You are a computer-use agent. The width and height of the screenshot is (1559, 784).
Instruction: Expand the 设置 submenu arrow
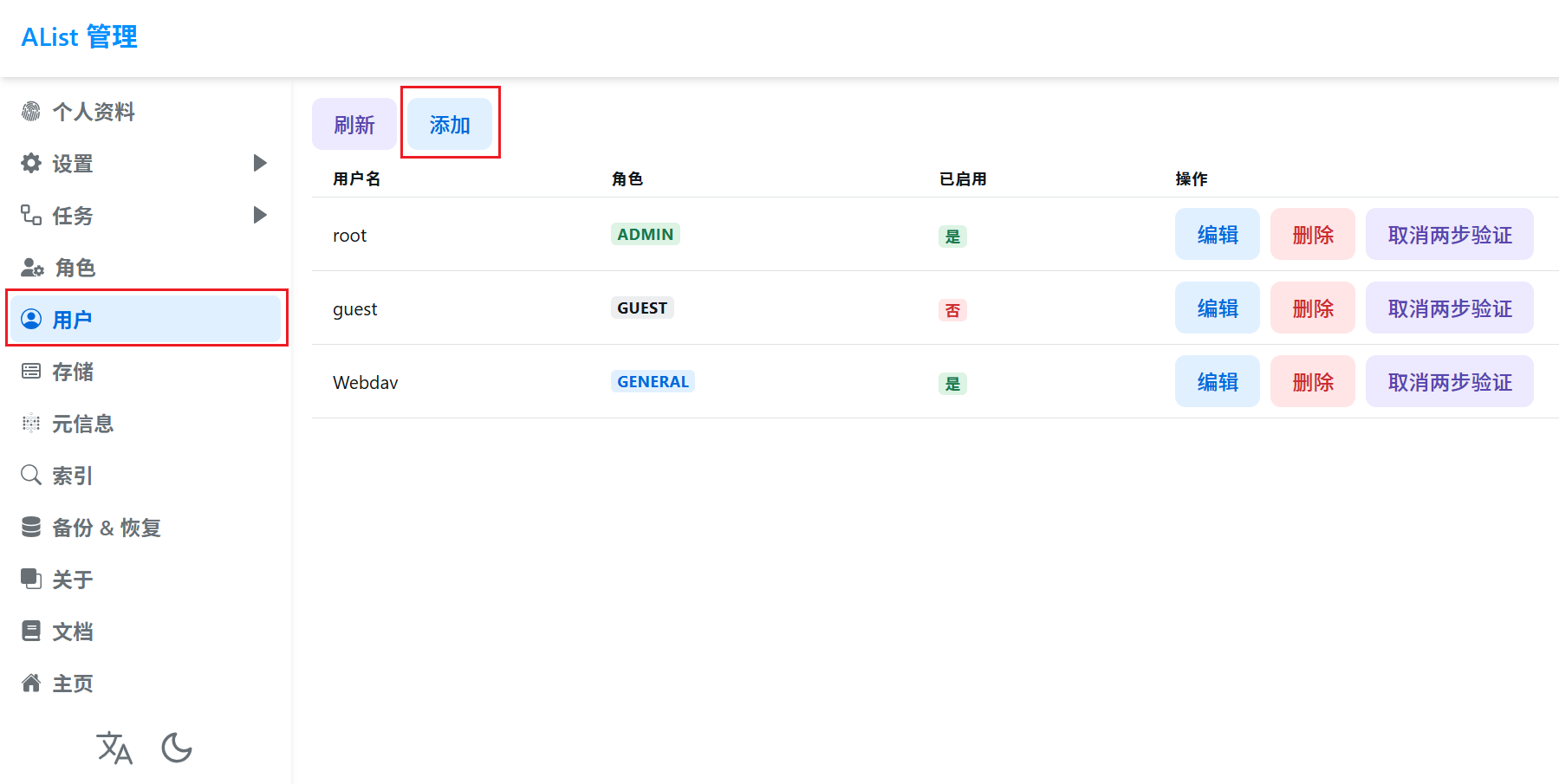tap(260, 163)
